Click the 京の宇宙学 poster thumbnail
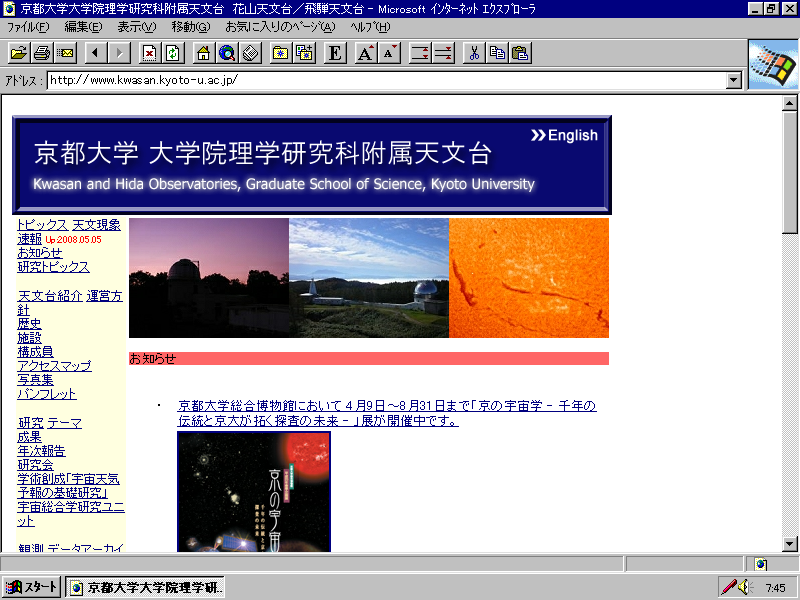 pos(254,492)
